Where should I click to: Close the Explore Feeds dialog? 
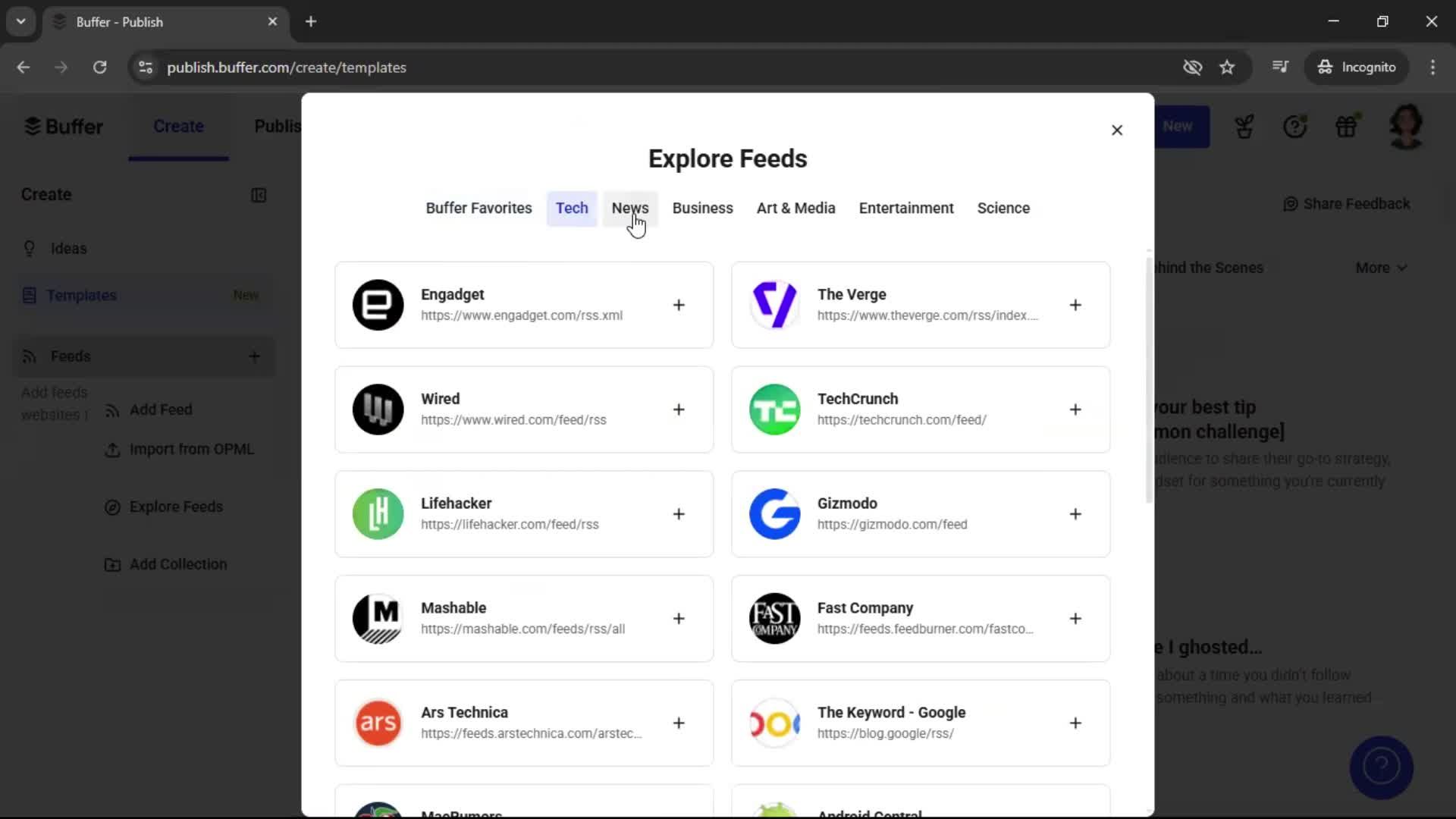click(1117, 130)
